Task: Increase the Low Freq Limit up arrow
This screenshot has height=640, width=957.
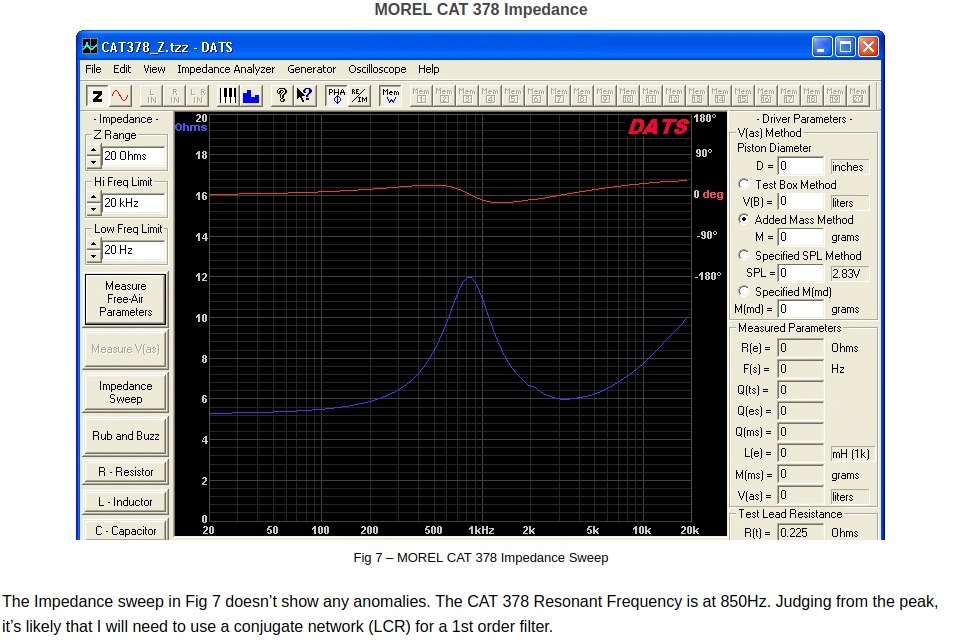Action: coord(93,244)
